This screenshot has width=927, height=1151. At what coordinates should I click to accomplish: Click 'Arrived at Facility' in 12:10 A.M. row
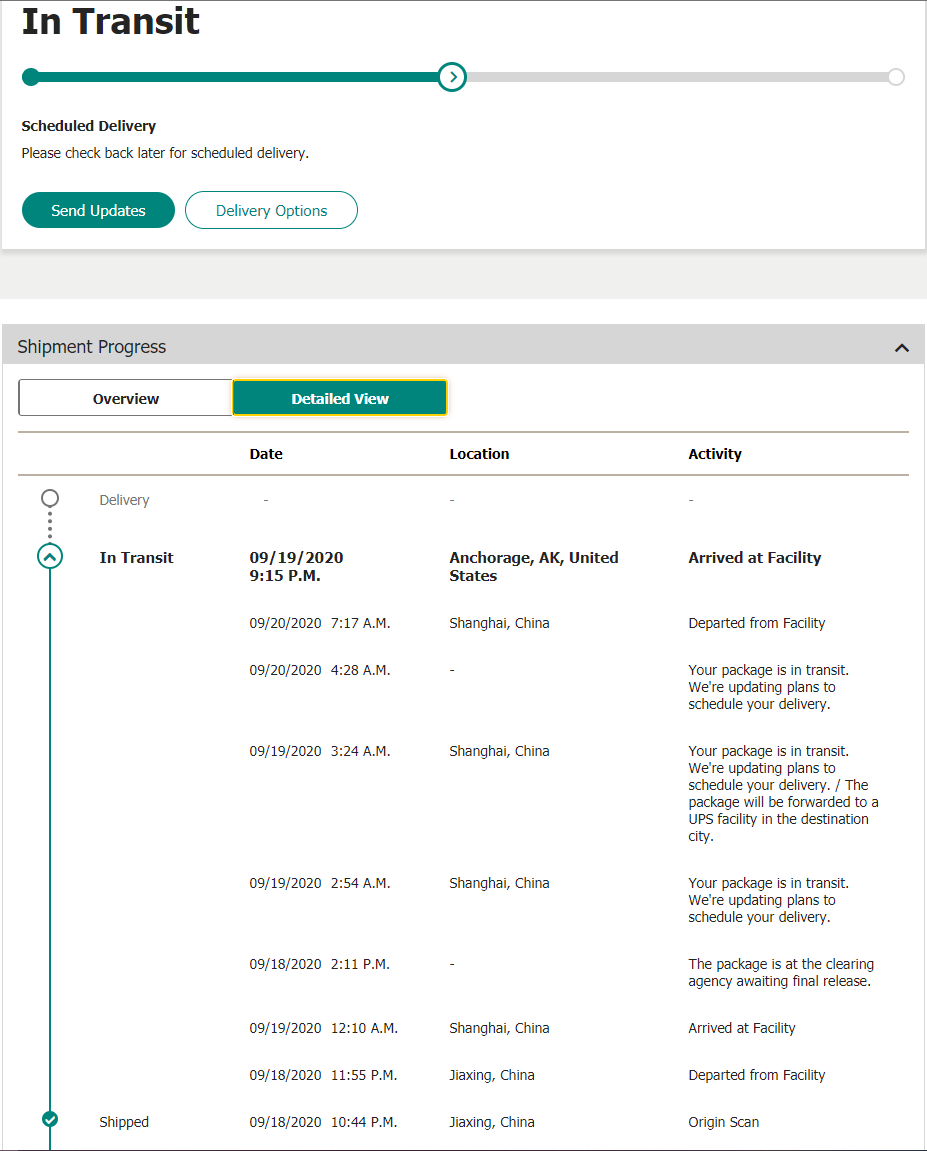click(742, 1028)
